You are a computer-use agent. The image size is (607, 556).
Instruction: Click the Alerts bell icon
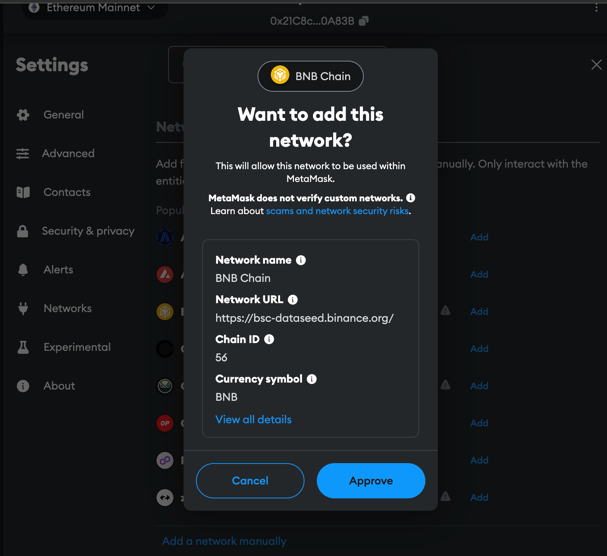point(23,270)
